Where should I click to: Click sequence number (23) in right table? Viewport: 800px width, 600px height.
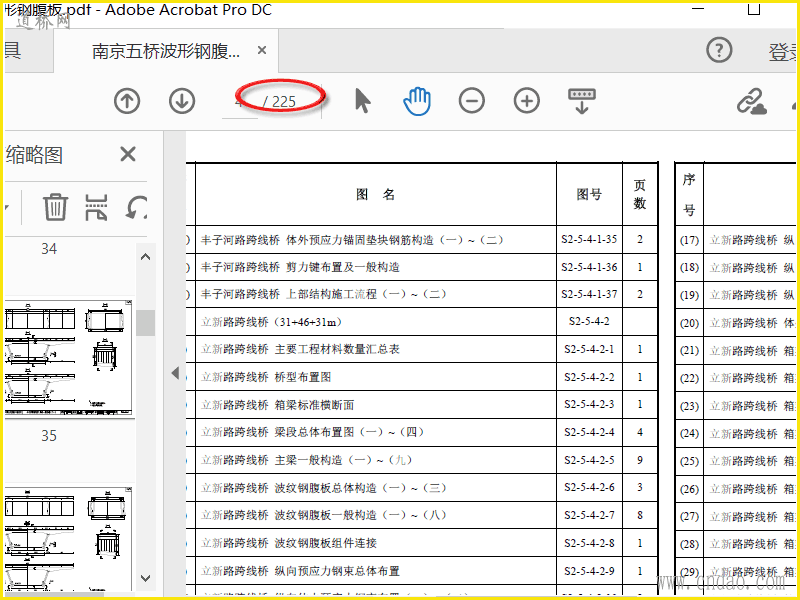click(689, 406)
